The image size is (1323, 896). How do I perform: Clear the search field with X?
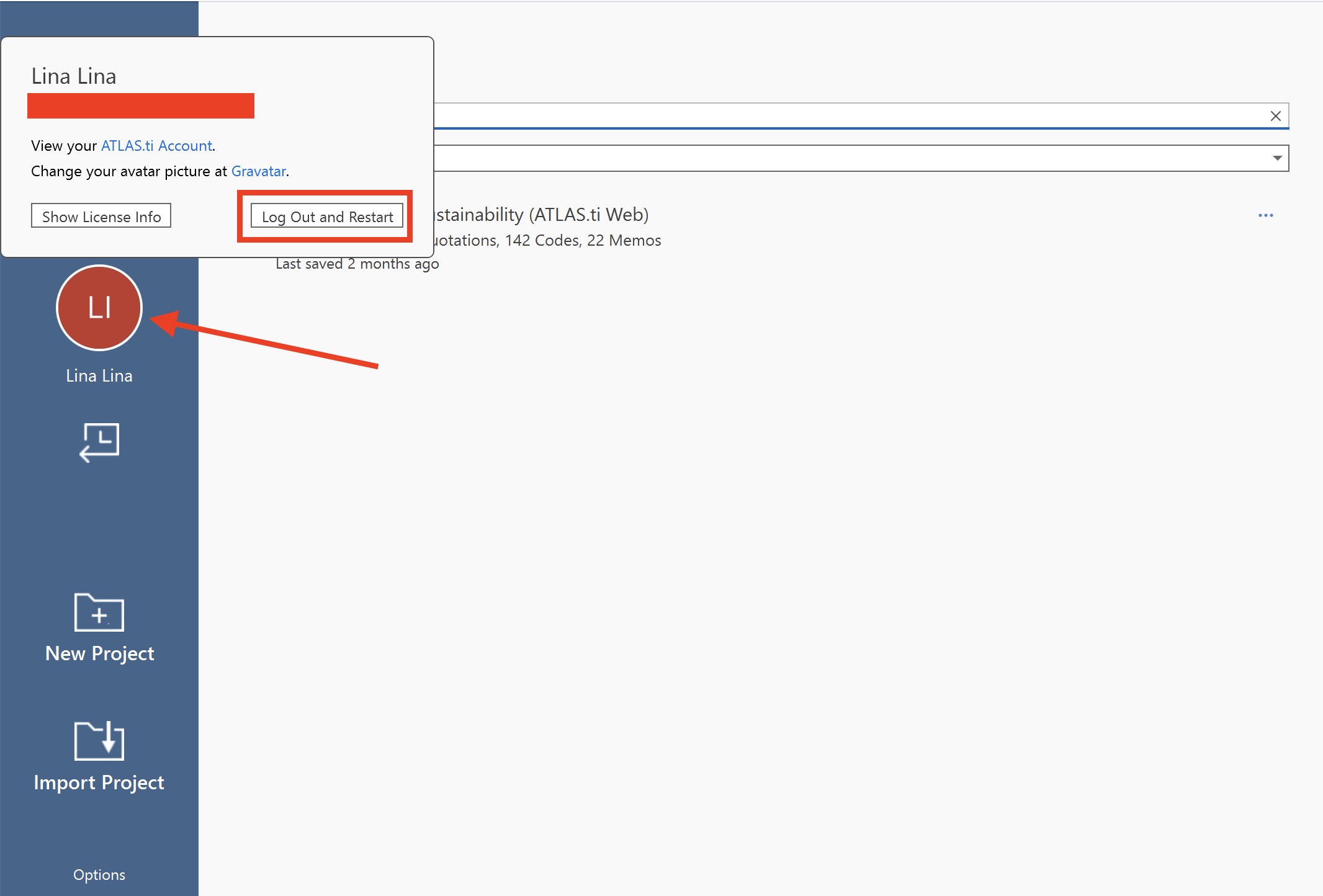pyautogui.click(x=1275, y=116)
